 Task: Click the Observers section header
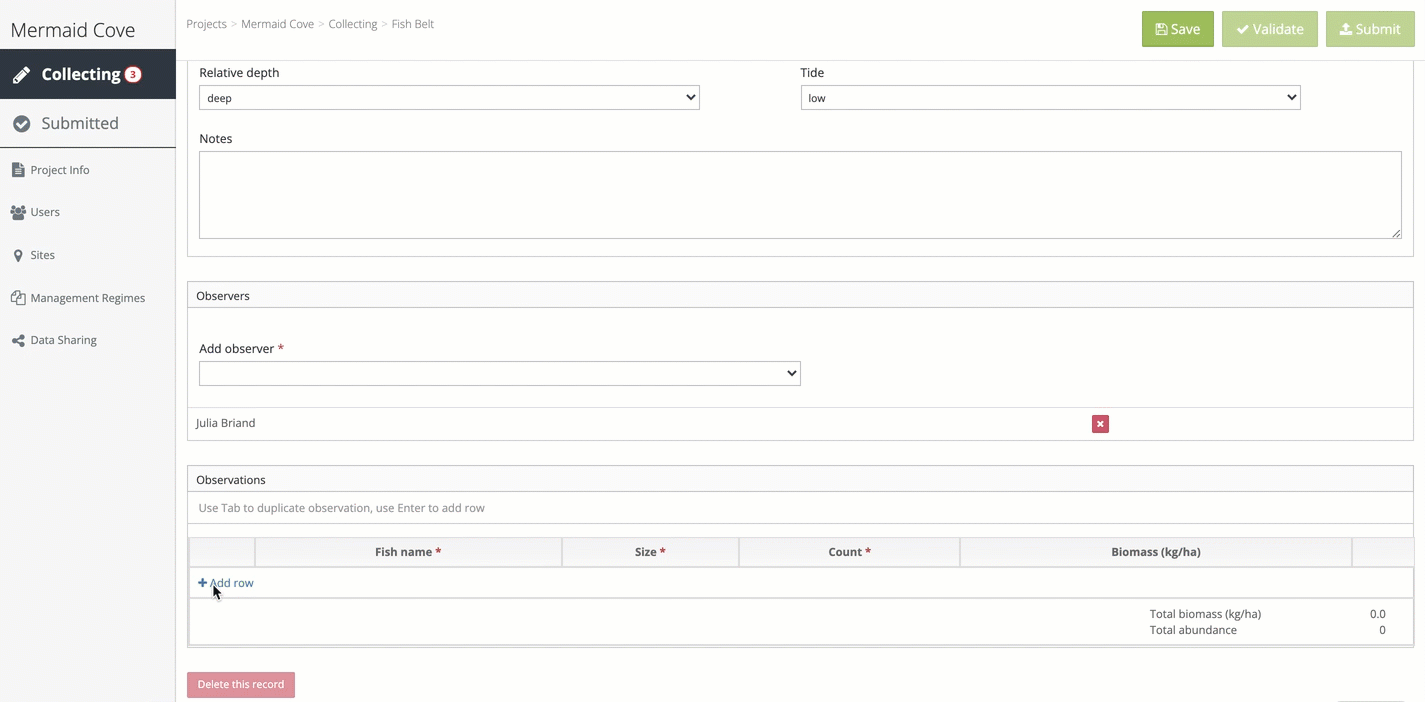click(800, 295)
